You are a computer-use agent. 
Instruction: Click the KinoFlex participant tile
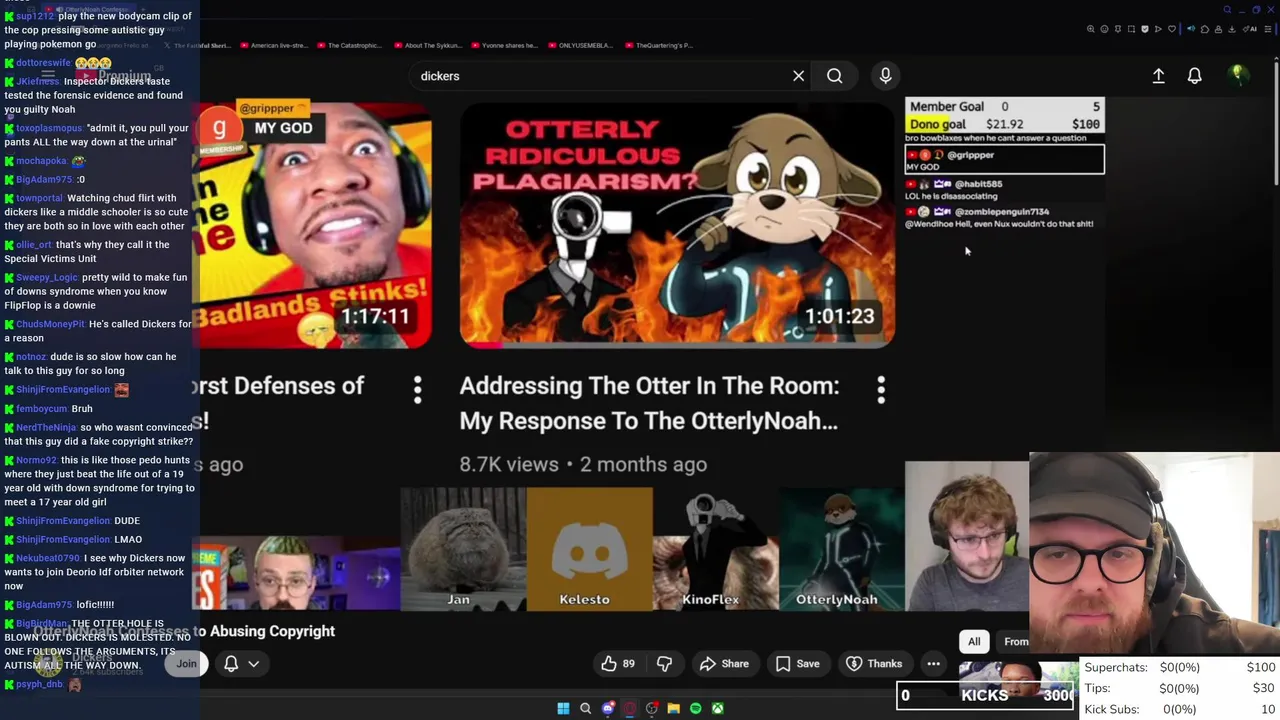point(715,549)
